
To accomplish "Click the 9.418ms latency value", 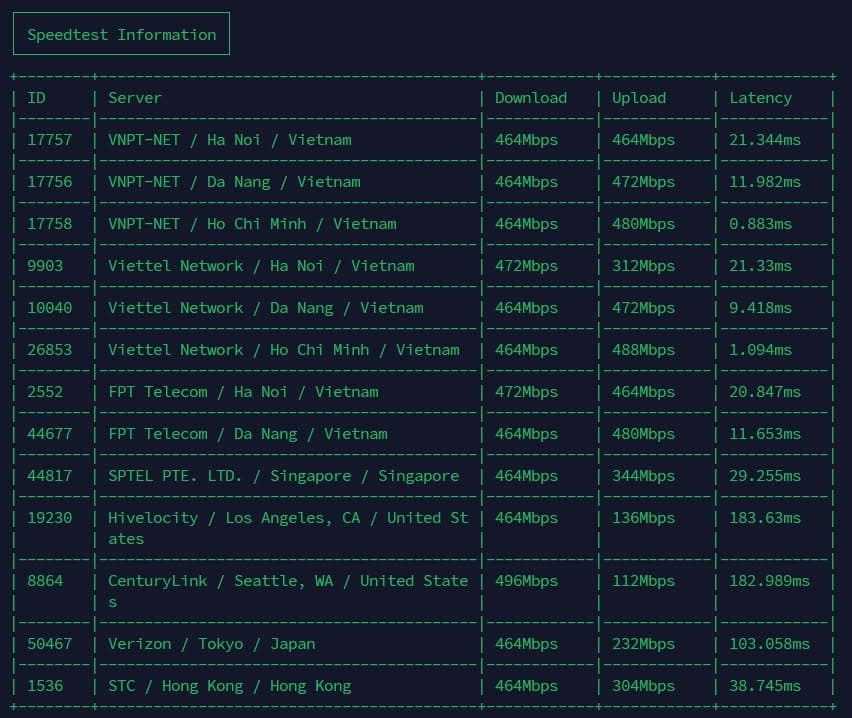I will tap(760, 308).
